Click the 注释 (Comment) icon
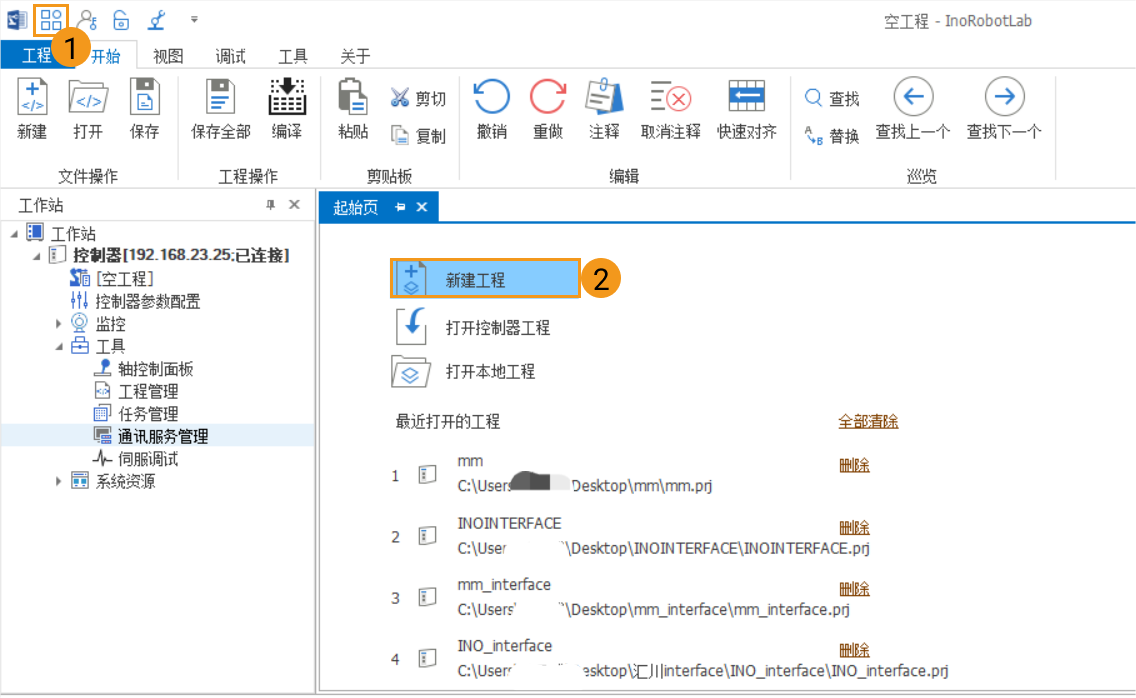 pos(604,98)
